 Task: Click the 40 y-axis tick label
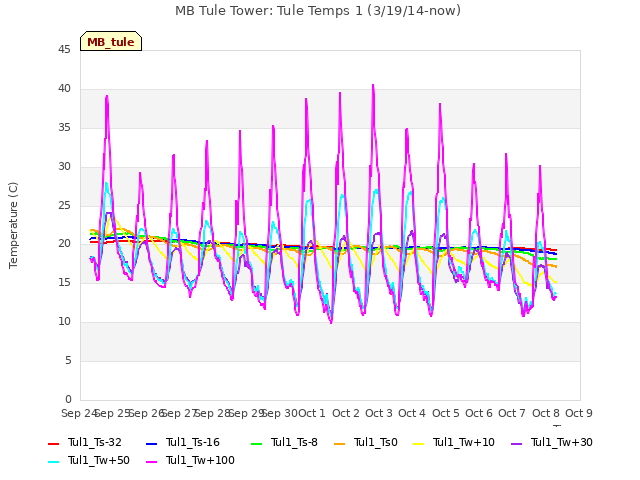64,89
